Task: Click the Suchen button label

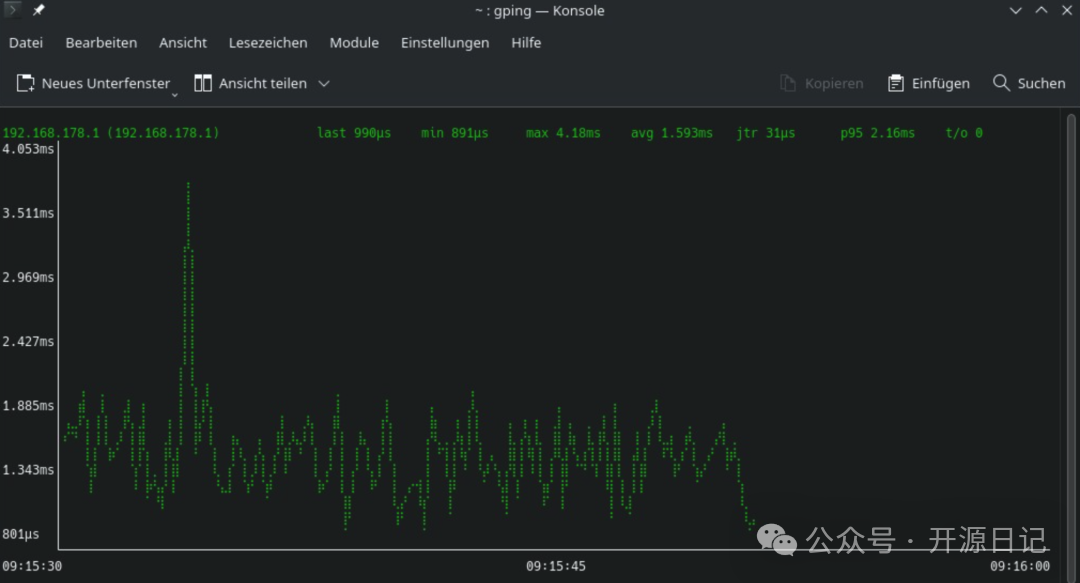Action: point(1041,83)
